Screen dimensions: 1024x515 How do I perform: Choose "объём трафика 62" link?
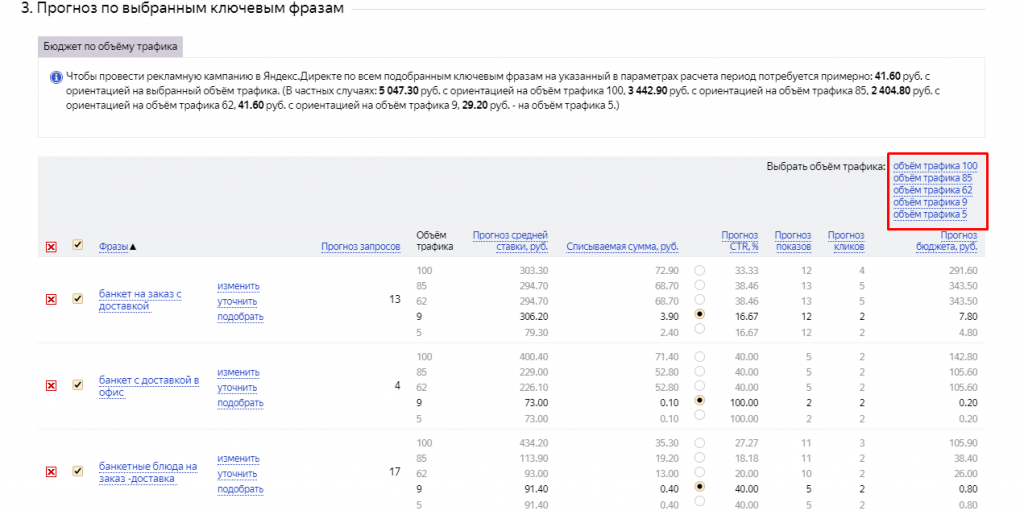pyautogui.click(x=932, y=190)
